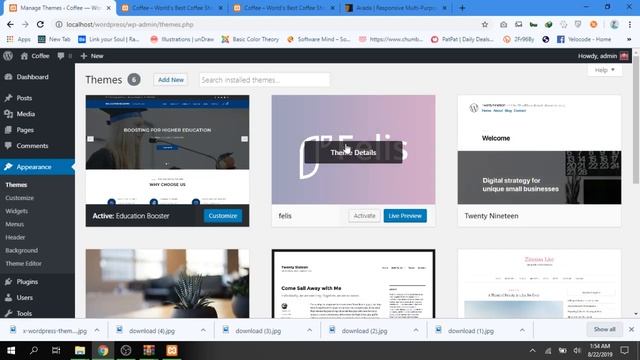Go to Header submenu item
This screenshot has width=640, height=360.
[15, 237]
